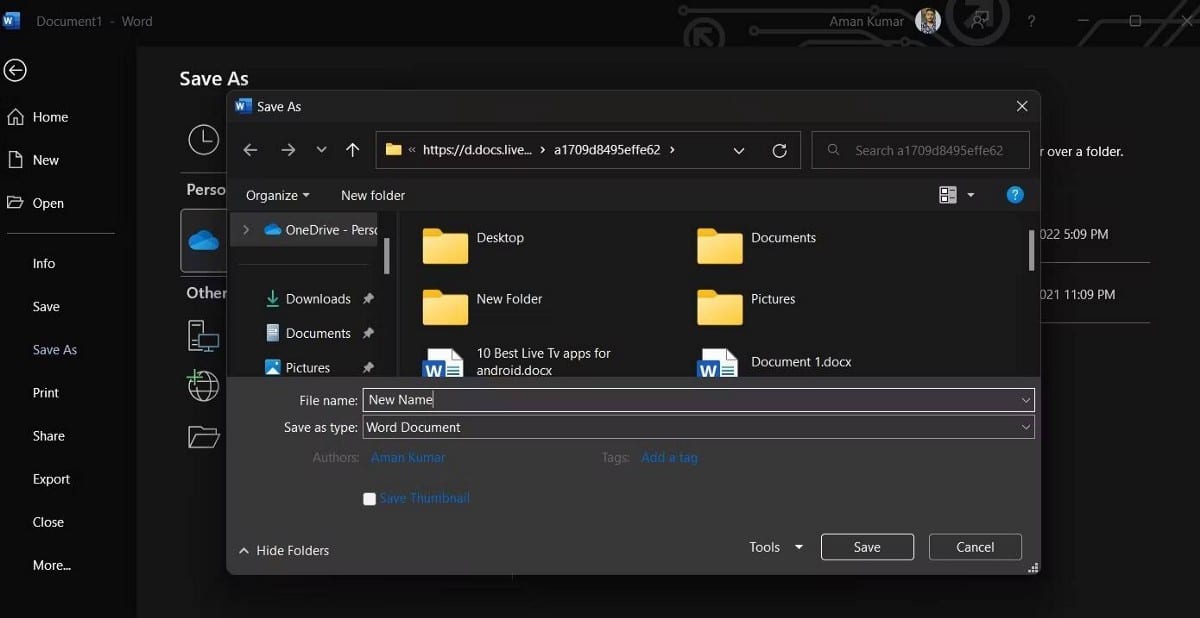Go forward in the Save As dialog
1200x618 pixels.
pyautogui.click(x=288, y=150)
